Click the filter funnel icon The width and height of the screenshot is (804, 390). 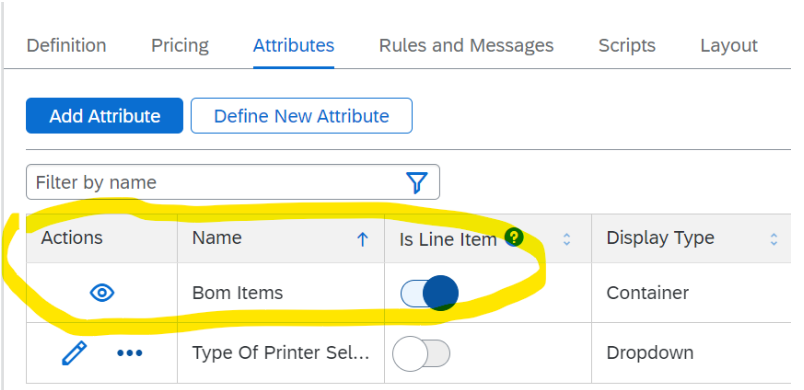point(417,182)
